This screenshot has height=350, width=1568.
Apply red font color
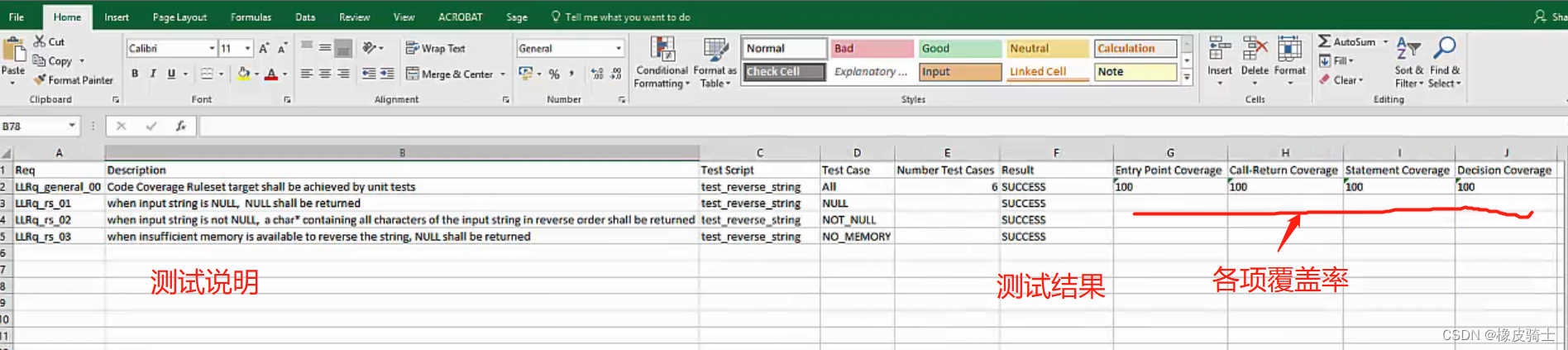(x=271, y=74)
